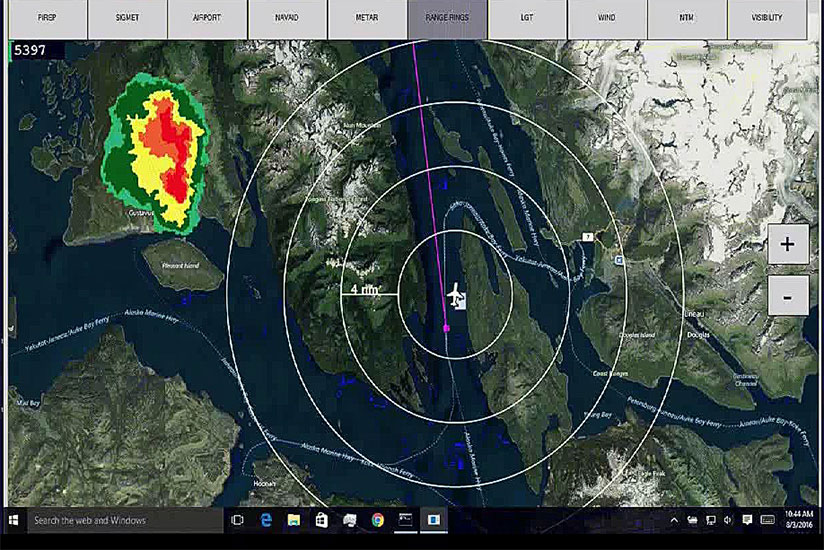Toggle the NAVAID overlay button
The image size is (824, 550).
coord(287,18)
